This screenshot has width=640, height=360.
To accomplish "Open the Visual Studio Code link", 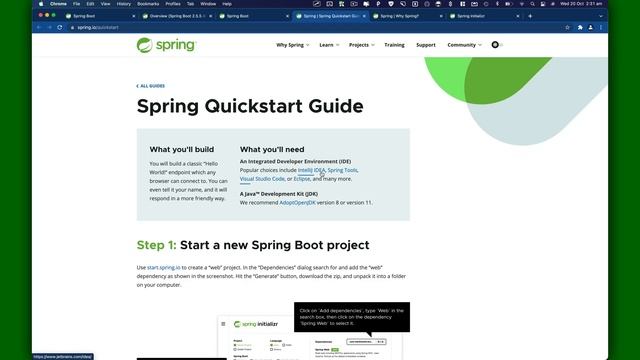I will pos(262,179).
